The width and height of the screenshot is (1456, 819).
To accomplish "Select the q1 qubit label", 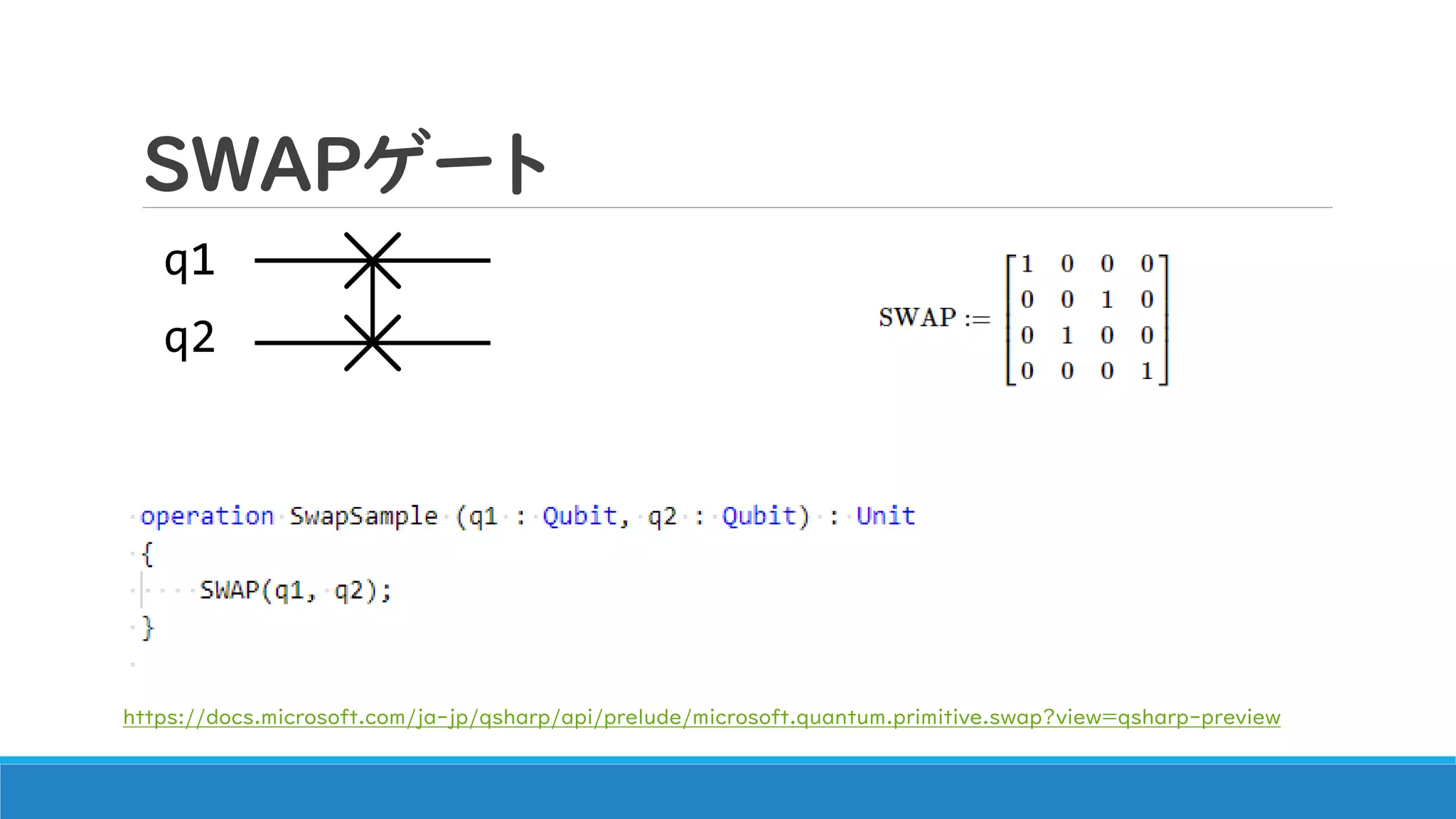I will coord(189,262).
